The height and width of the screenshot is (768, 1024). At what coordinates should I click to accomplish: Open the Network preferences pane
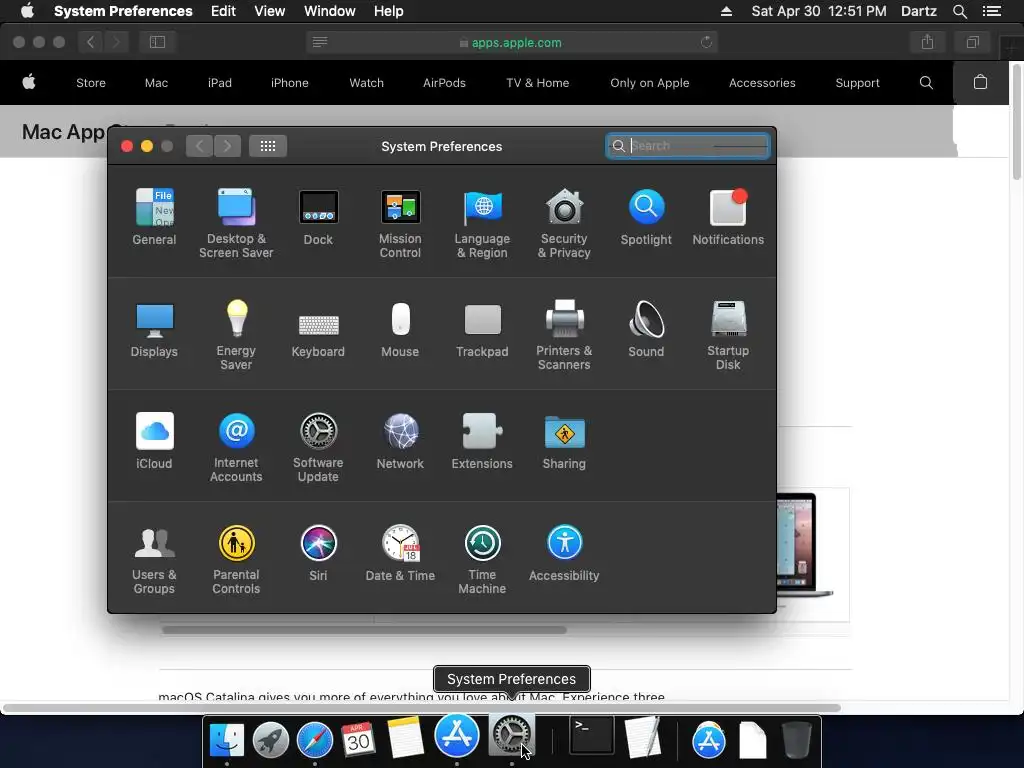400,441
